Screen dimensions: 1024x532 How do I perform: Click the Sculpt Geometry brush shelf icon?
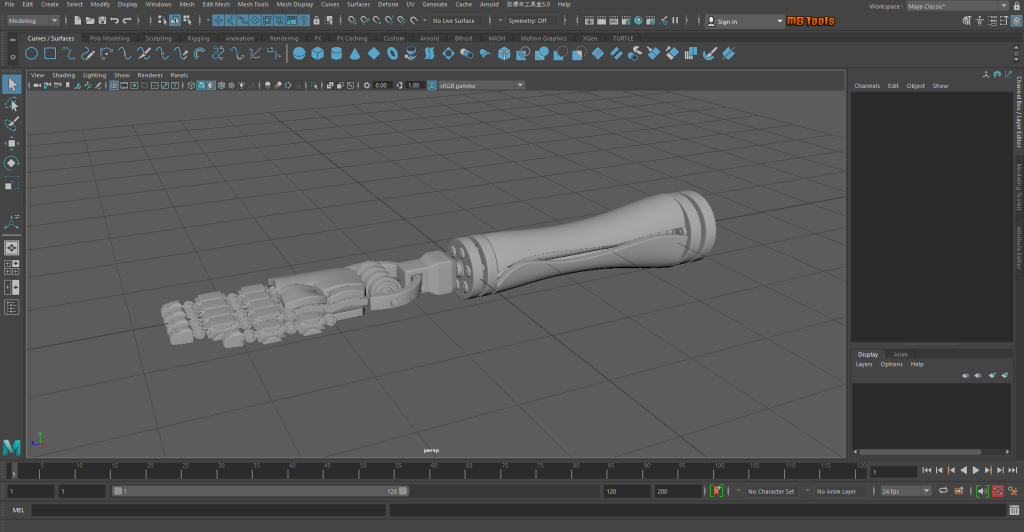click(710, 54)
